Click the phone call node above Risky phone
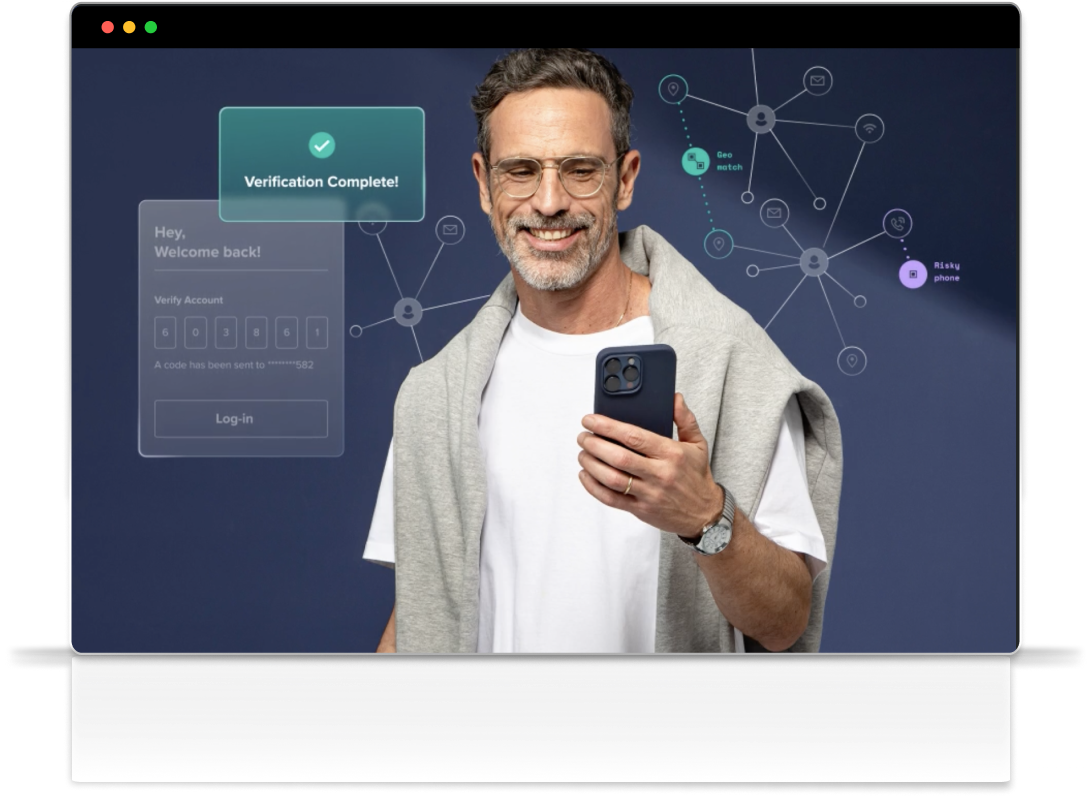1091x799 pixels. (897, 223)
